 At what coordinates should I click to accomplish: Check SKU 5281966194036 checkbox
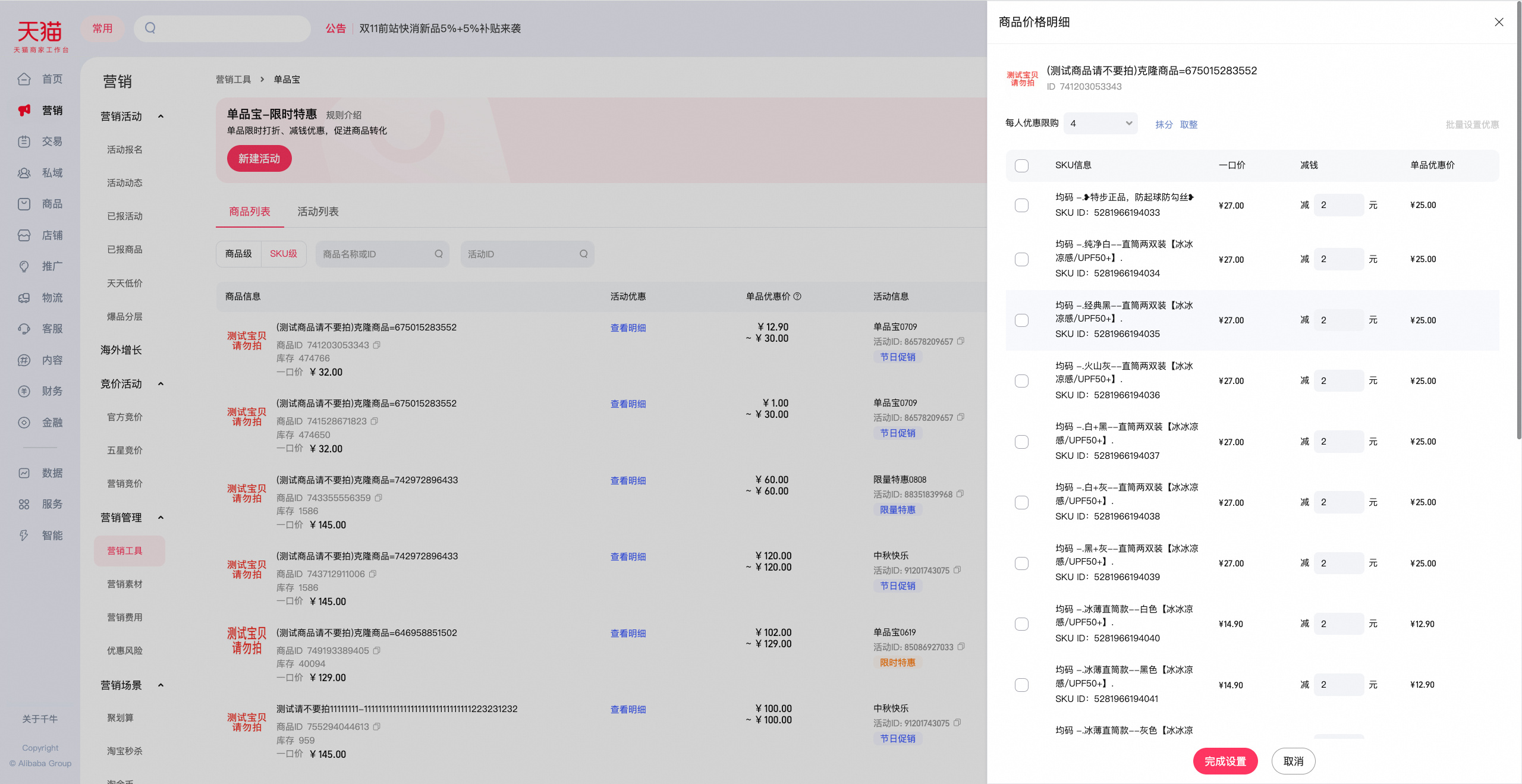pyautogui.click(x=1021, y=380)
